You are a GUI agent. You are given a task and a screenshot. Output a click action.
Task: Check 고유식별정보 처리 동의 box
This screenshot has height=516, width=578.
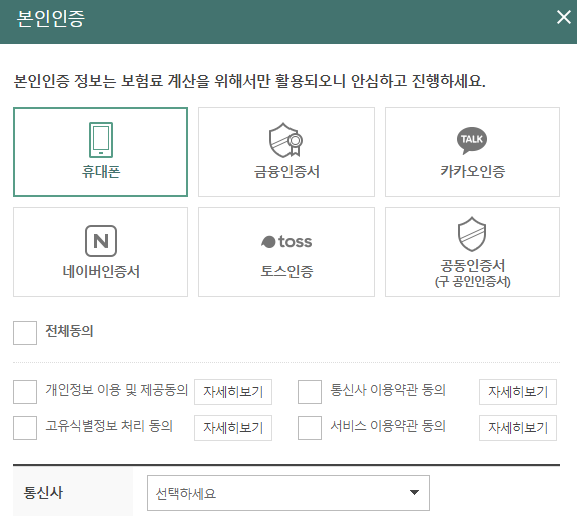[25, 428]
